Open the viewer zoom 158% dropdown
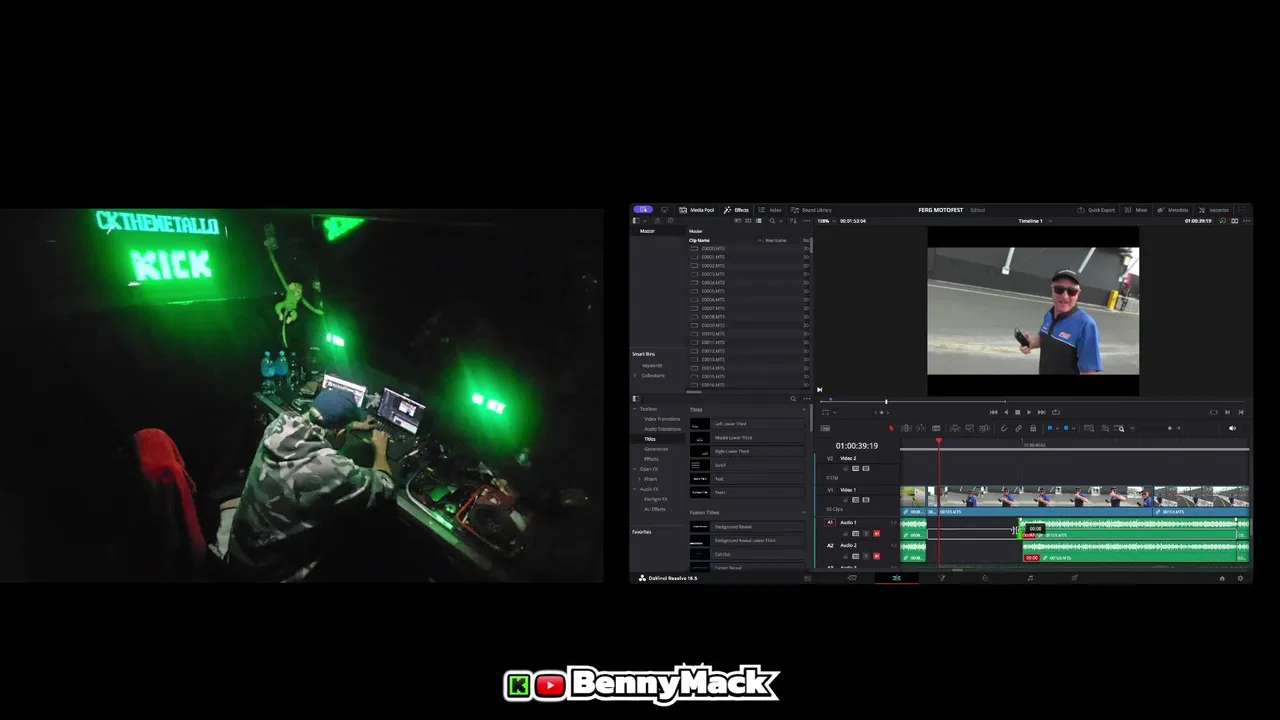The height and width of the screenshot is (720, 1280). point(825,221)
